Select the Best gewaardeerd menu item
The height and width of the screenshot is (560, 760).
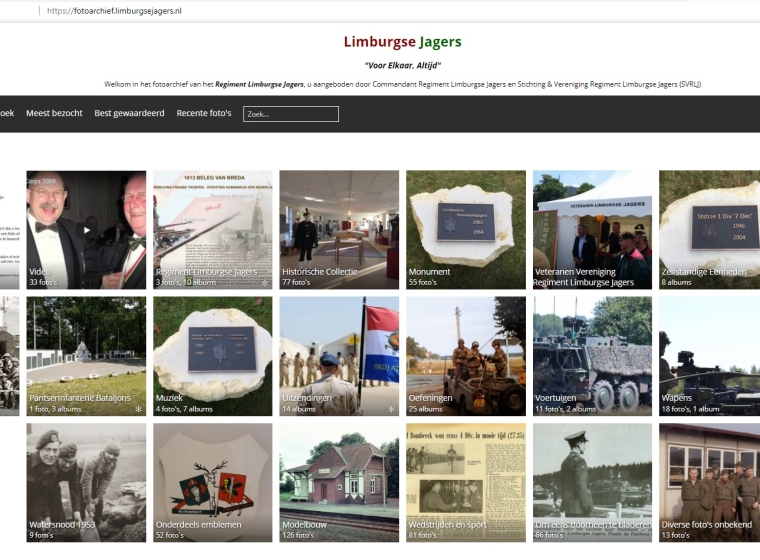pyautogui.click(x=129, y=113)
